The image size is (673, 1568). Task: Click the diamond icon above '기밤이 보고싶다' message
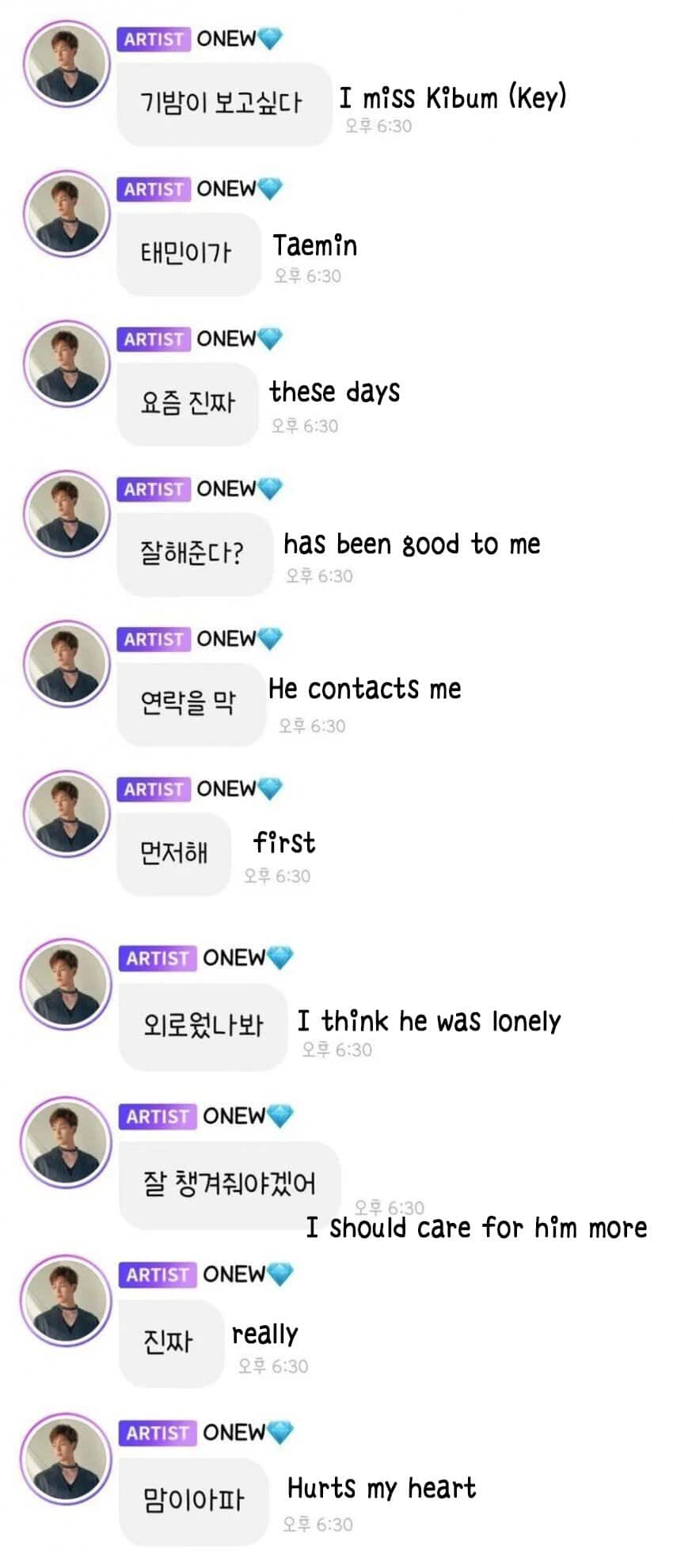pyautogui.click(x=270, y=38)
